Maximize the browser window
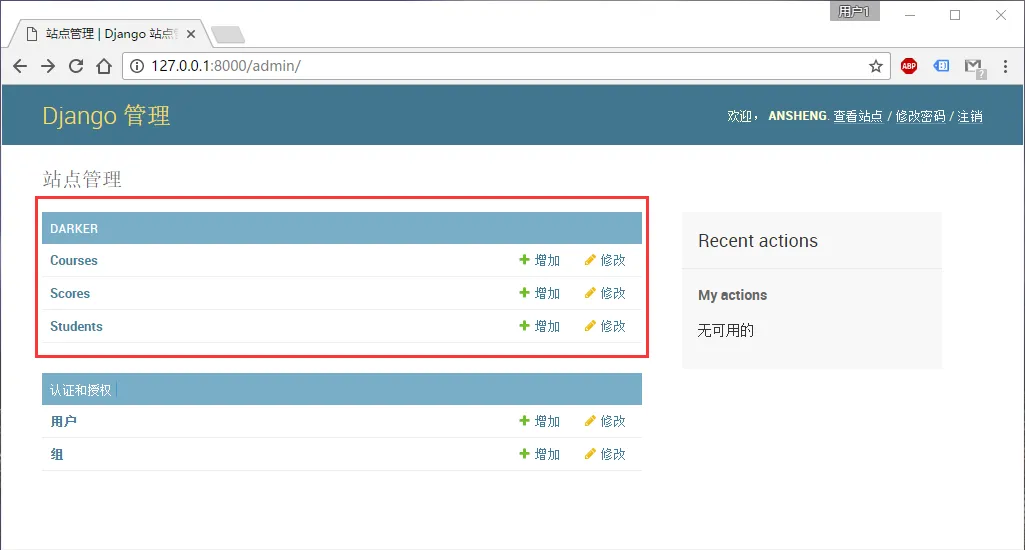 (x=955, y=15)
